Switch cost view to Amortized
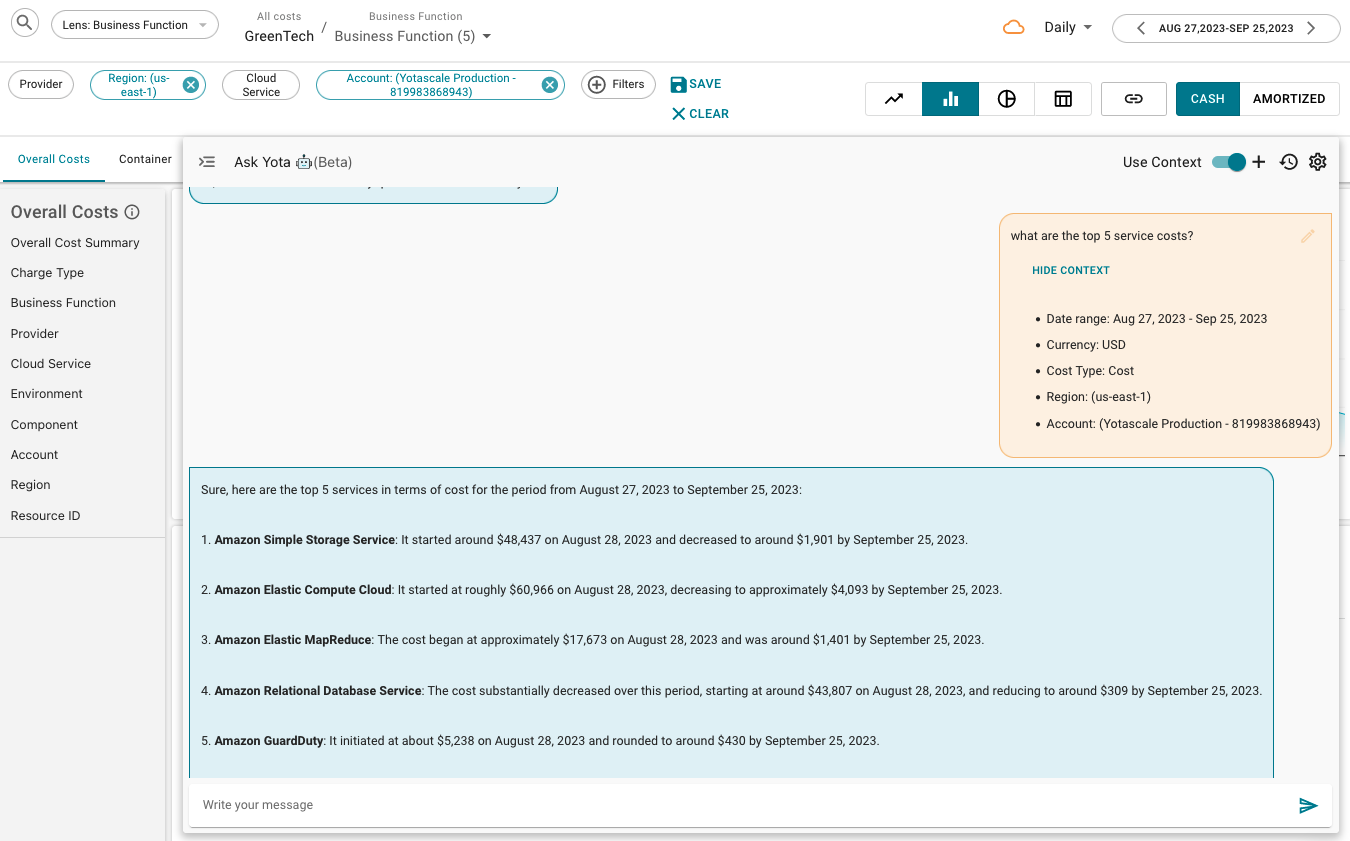The width and height of the screenshot is (1350, 841). click(1288, 99)
